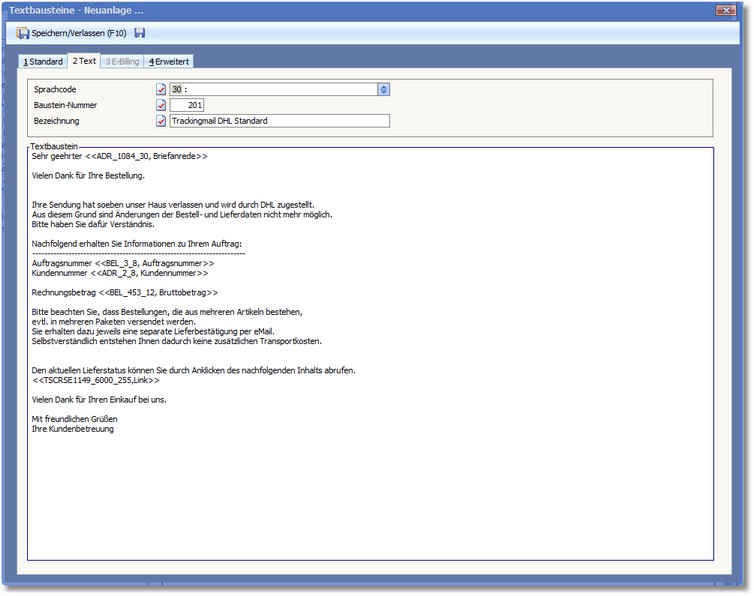This screenshot has height=596, width=754.
Task: Toggle the Bezeichnung checkbox
Action: [x=161, y=122]
